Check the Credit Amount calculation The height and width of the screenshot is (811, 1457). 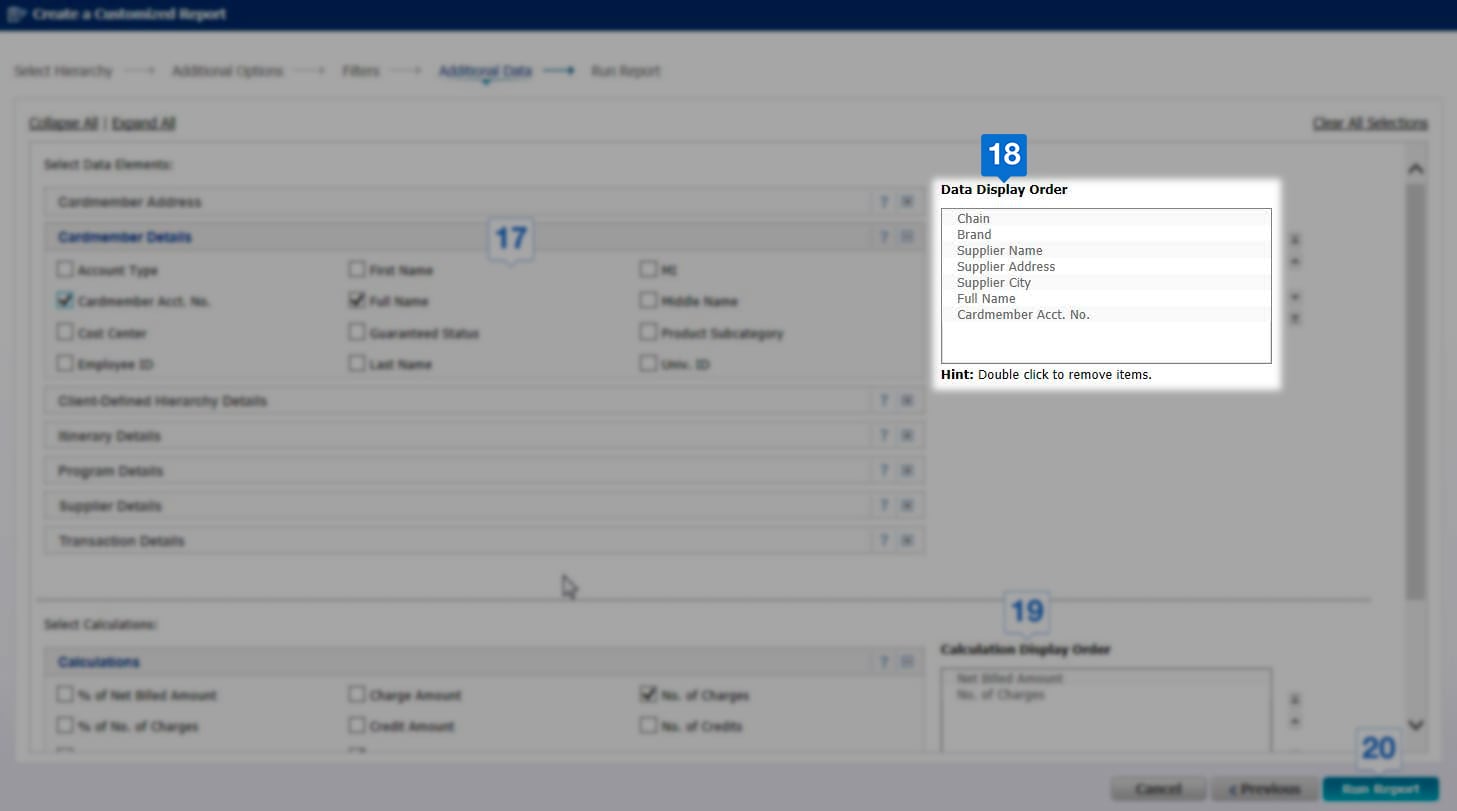(x=357, y=726)
